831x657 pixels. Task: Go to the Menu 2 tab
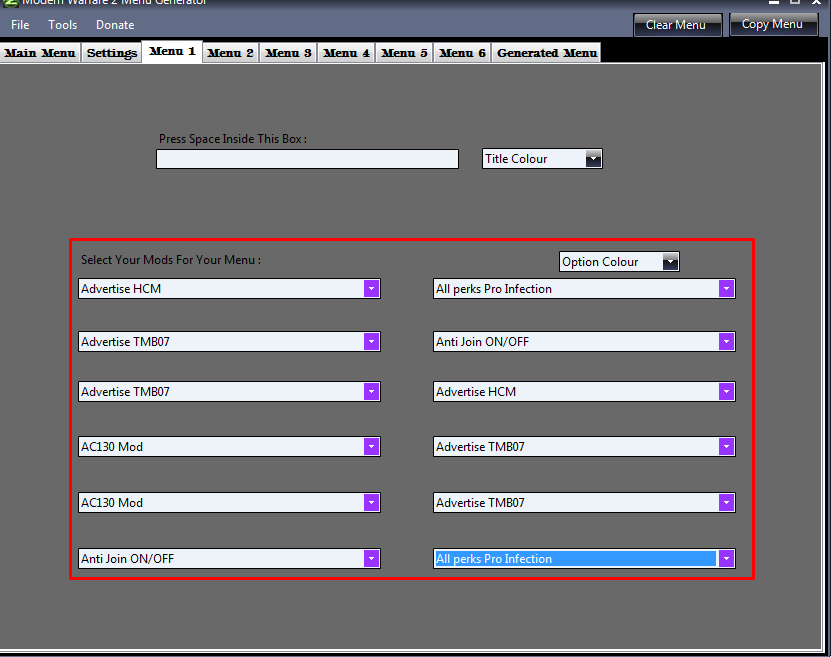(231, 53)
